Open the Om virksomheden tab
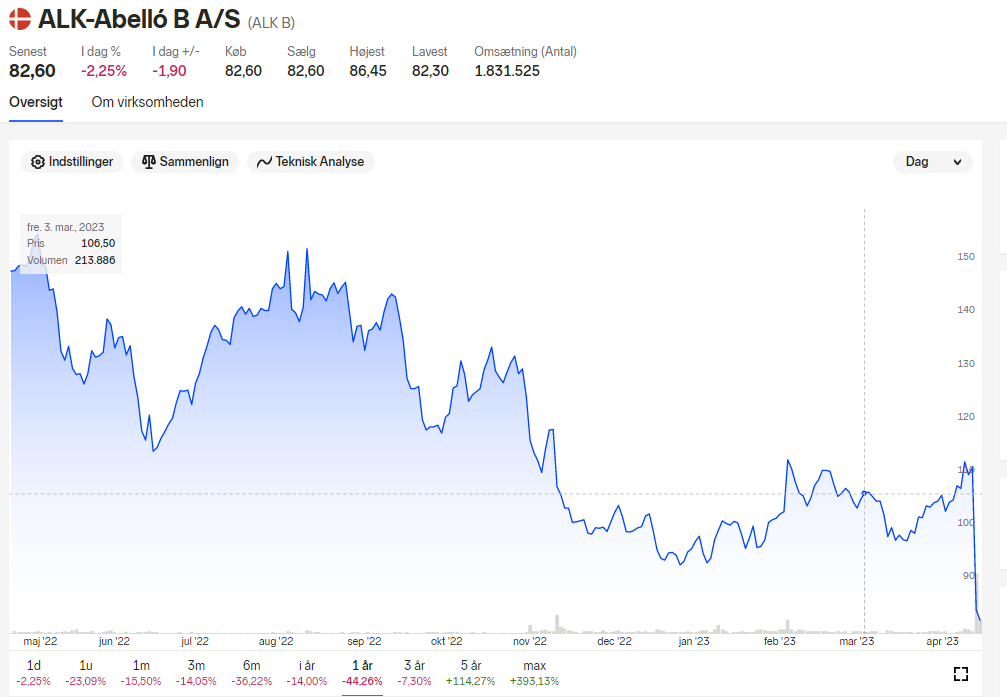Viewport: 1007px width, 697px height. pos(147,102)
